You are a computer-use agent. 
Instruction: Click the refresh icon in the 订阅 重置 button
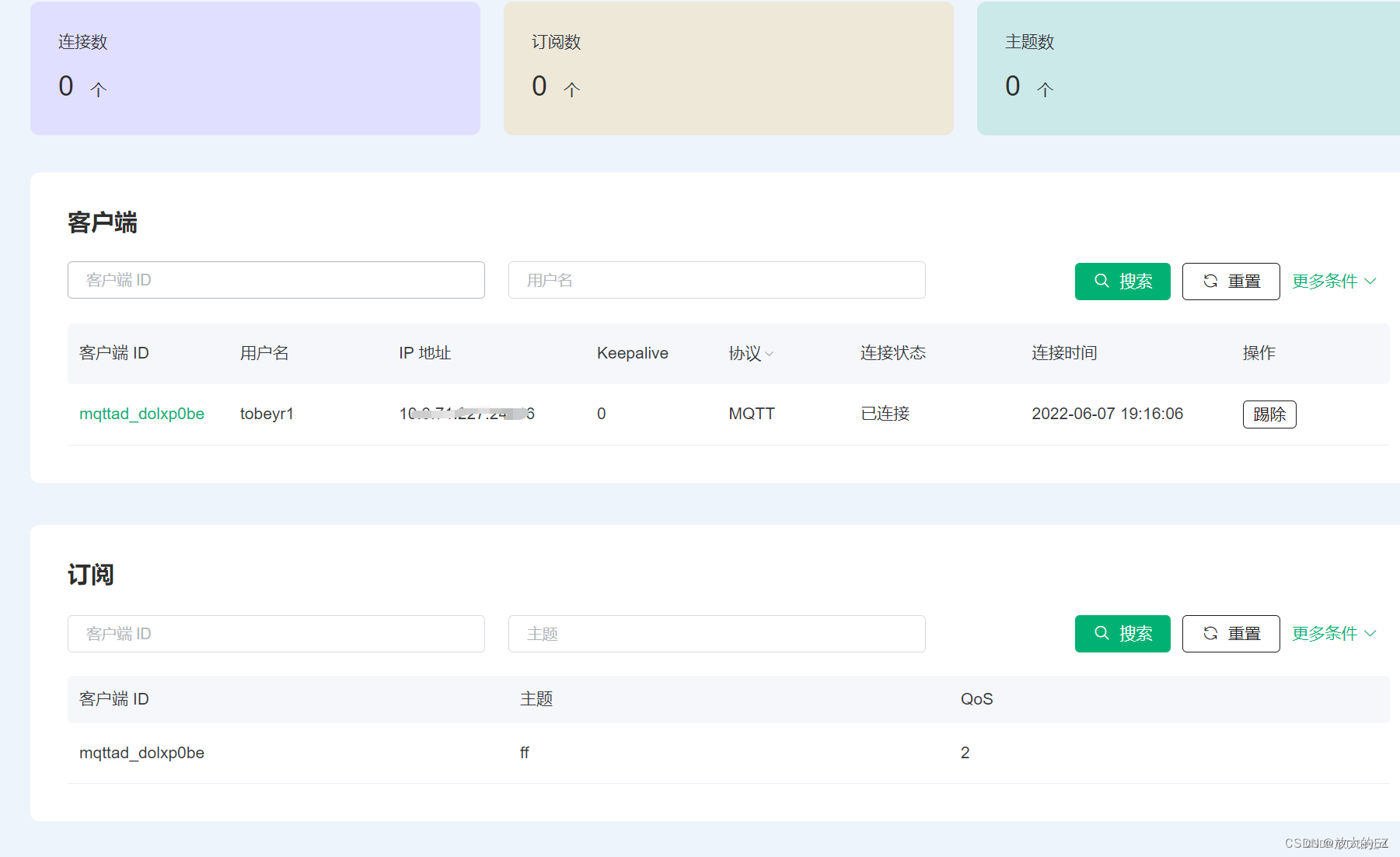click(x=1210, y=633)
